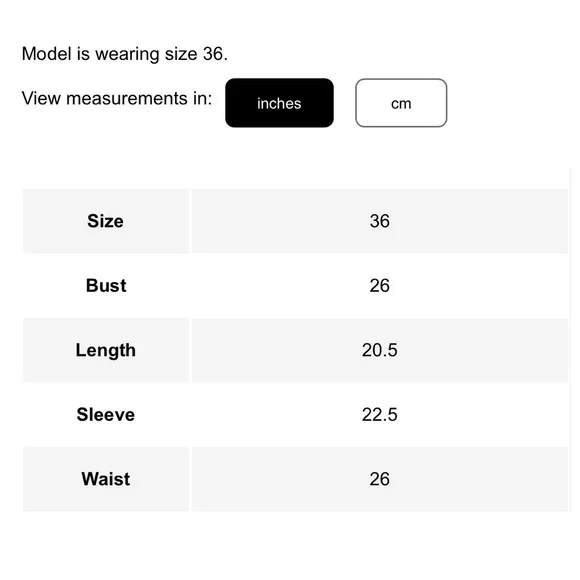Viewport: 580px width, 580px height.
Task: Switch measurements to cm
Action: click(401, 103)
